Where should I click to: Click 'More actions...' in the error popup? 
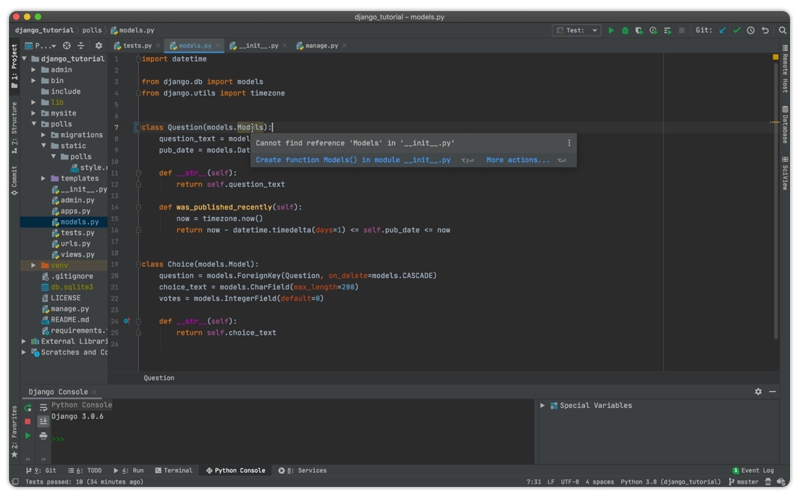click(517, 160)
